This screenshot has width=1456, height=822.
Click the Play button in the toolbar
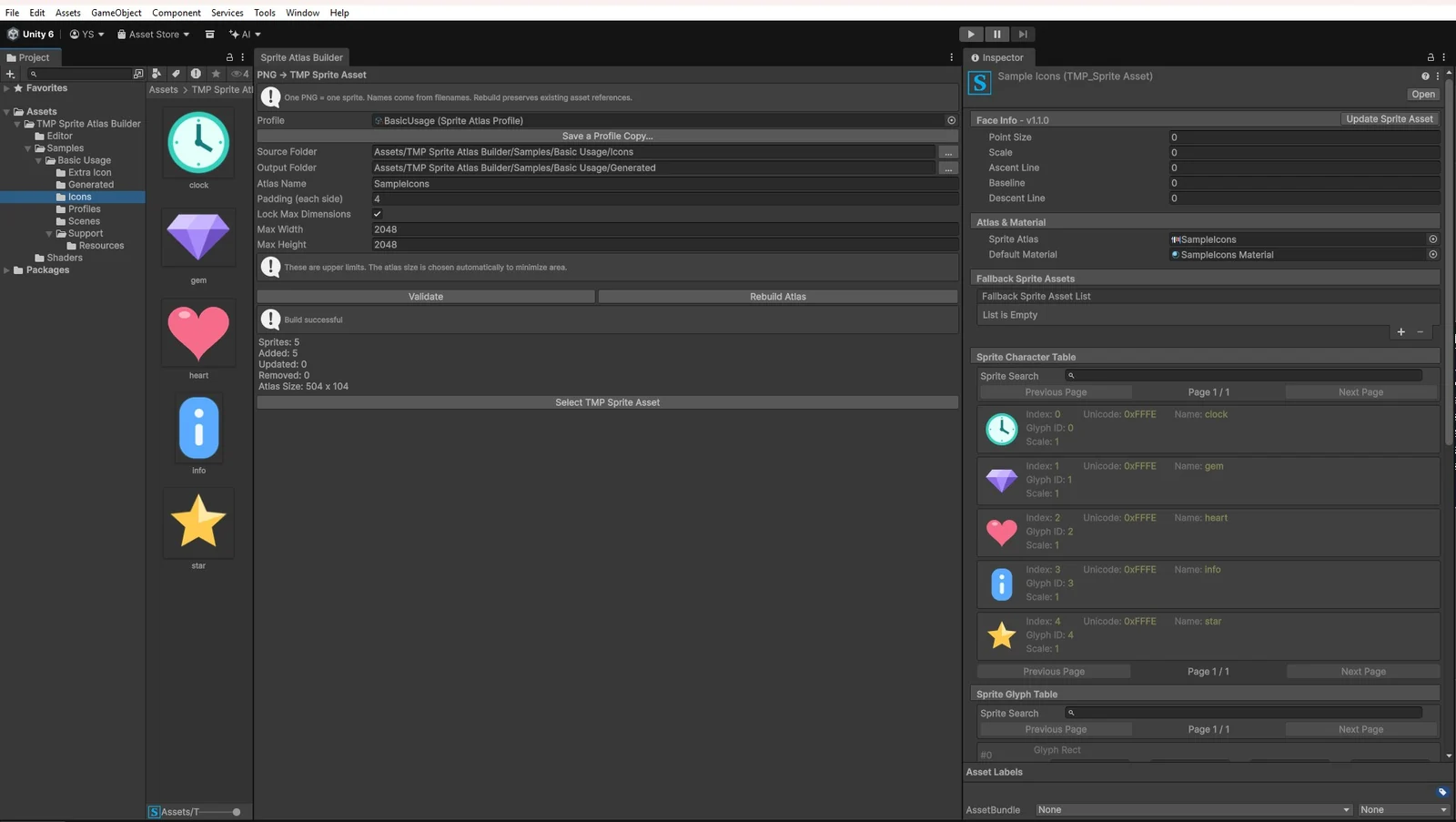[971, 34]
